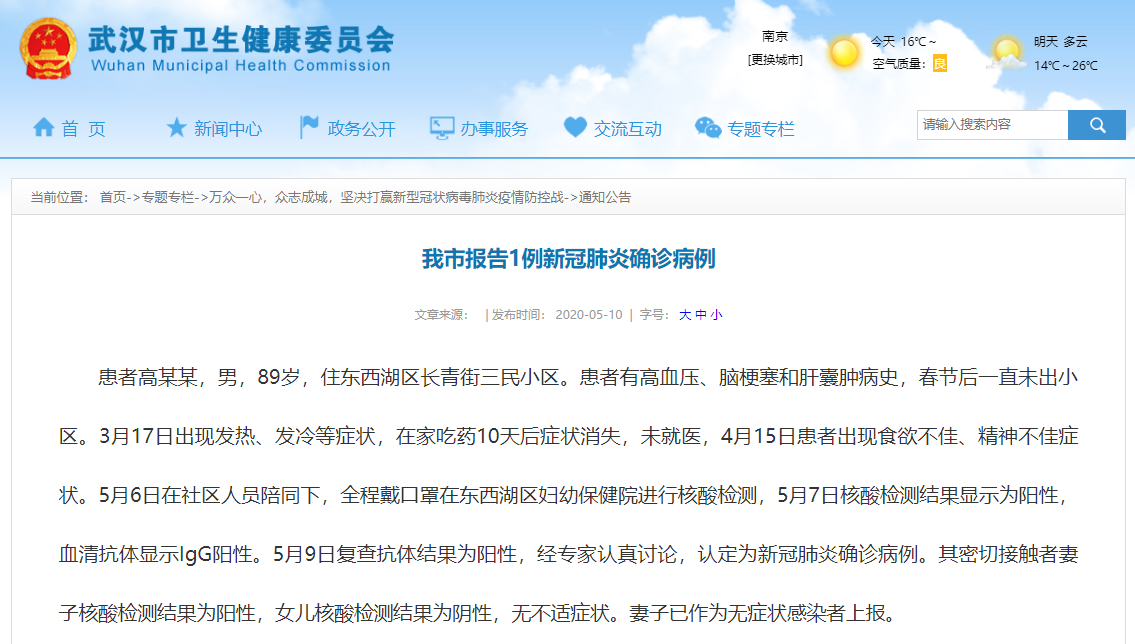Screen dimensions: 1135x644
Task: Set font size to 大
Action: coord(685,314)
